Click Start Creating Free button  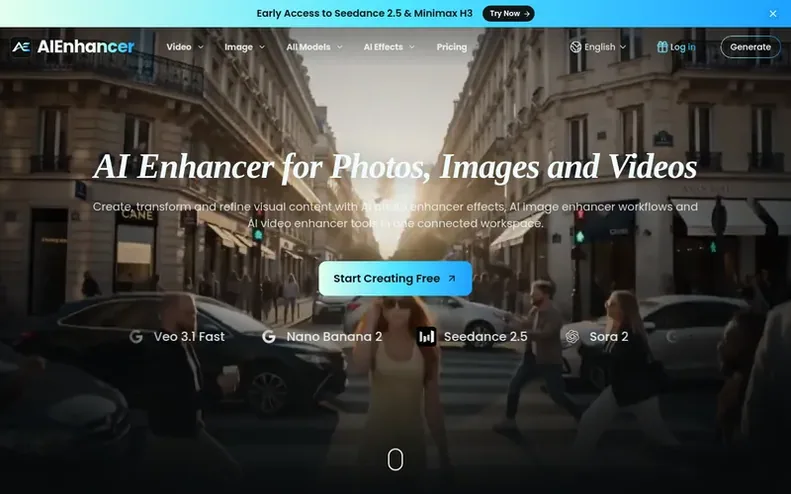pyautogui.click(x=395, y=279)
